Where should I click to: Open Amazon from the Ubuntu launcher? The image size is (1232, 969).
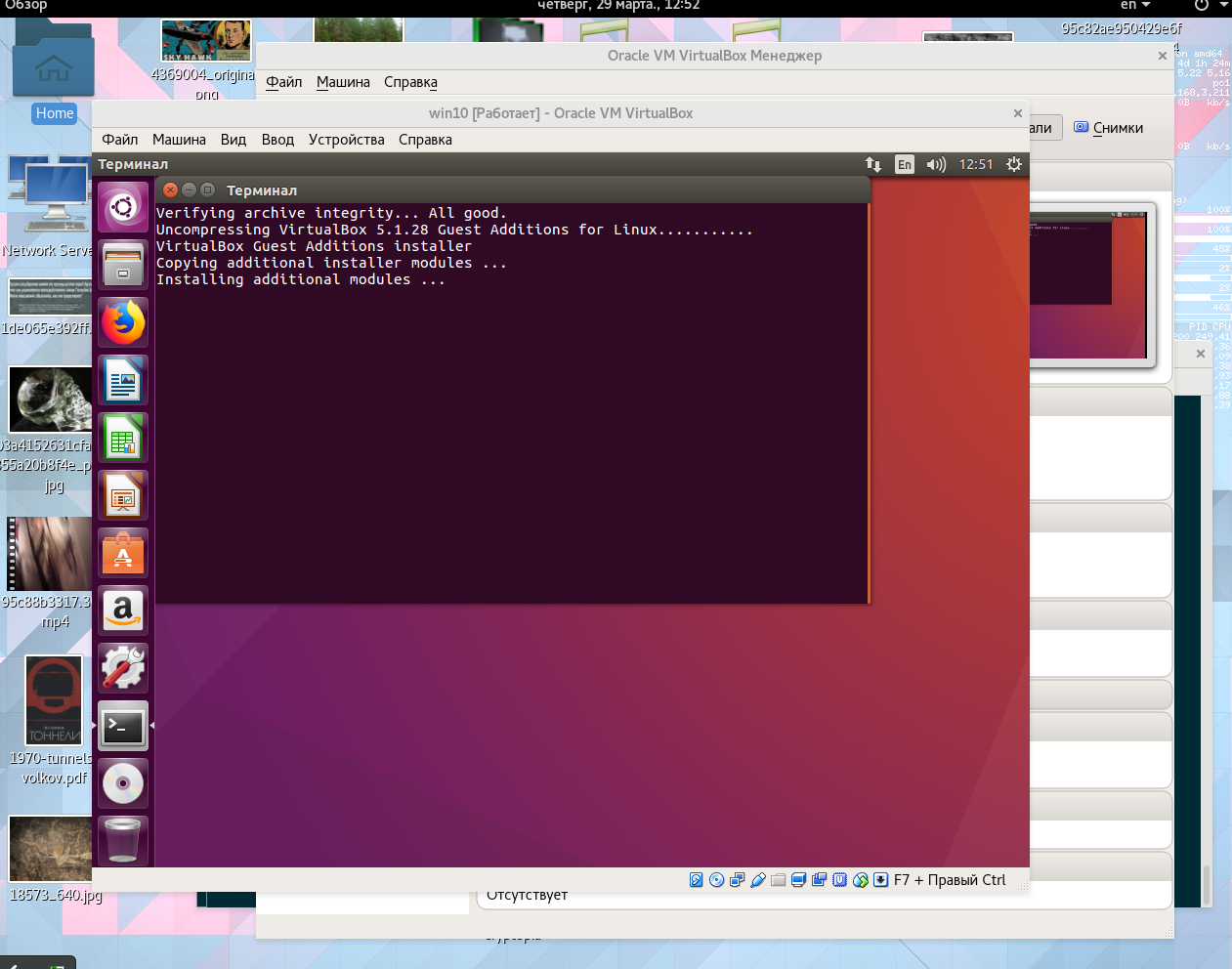coord(123,610)
